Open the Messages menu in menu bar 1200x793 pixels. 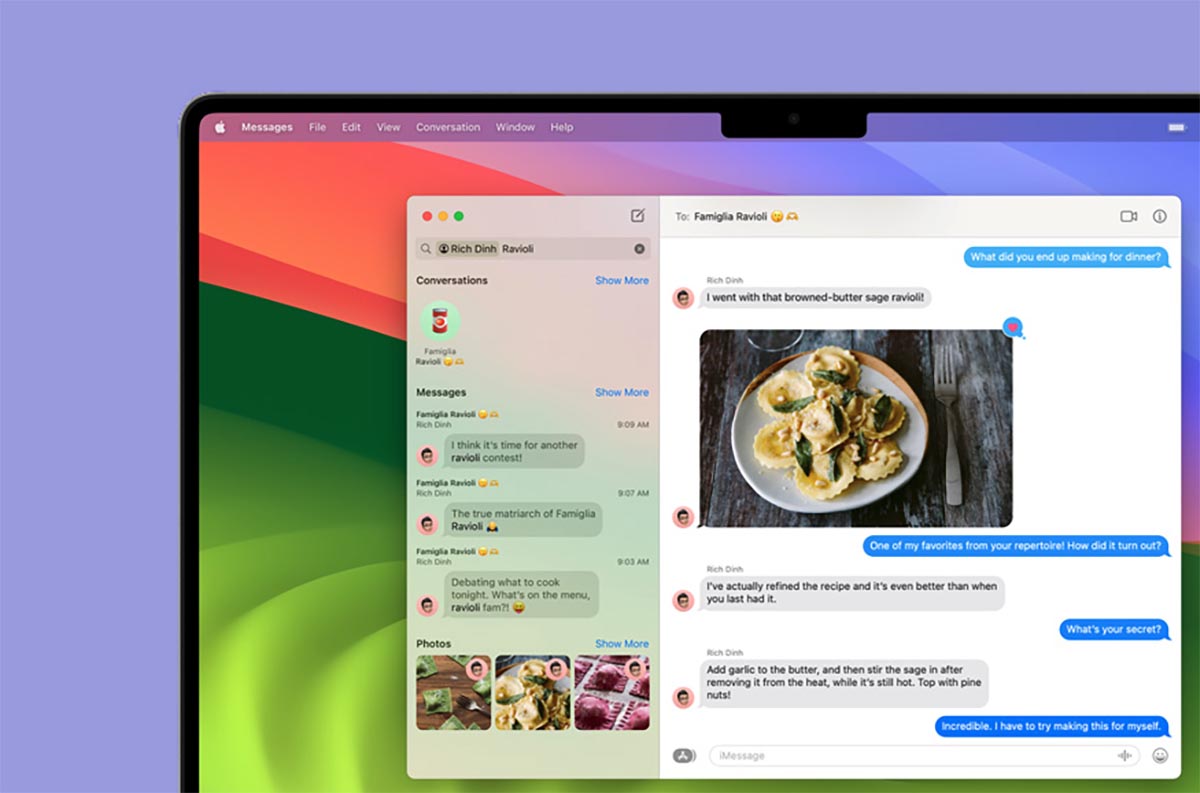click(x=267, y=127)
